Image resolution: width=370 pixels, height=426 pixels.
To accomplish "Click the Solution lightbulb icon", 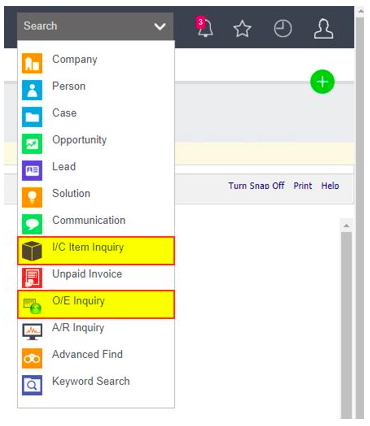I will [32, 197].
